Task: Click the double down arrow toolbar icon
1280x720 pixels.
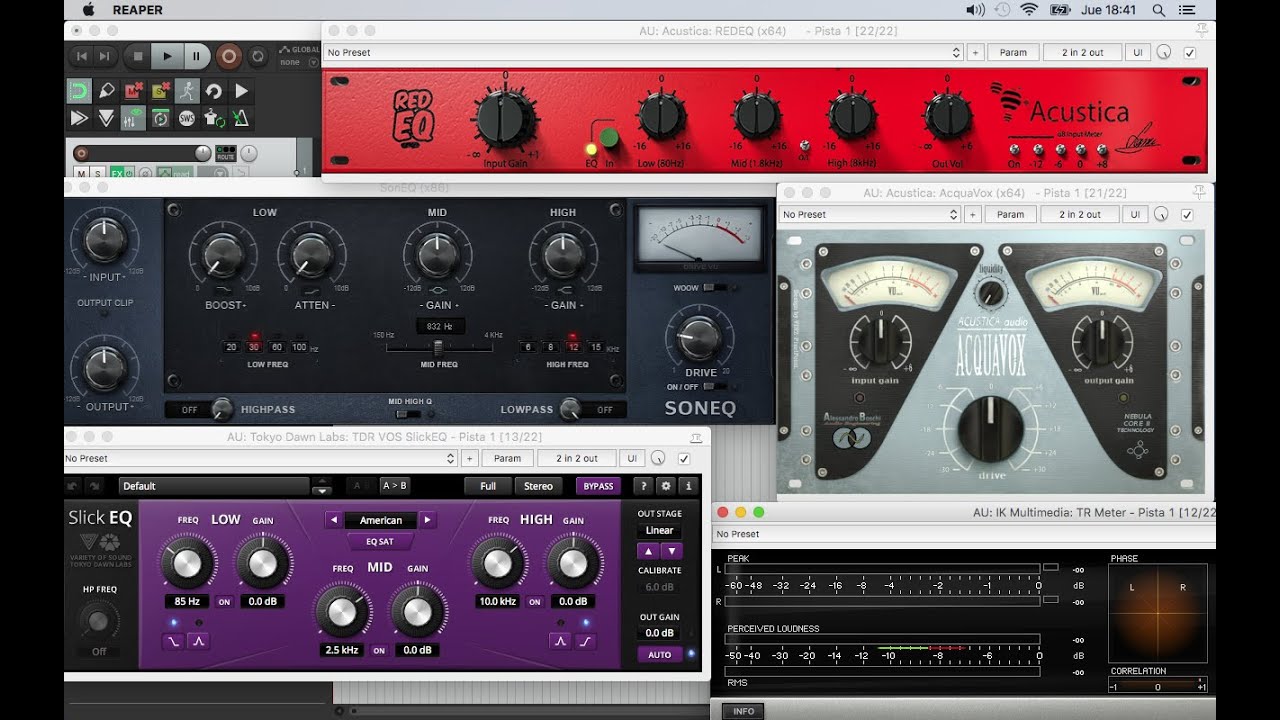Action: [x=106, y=118]
